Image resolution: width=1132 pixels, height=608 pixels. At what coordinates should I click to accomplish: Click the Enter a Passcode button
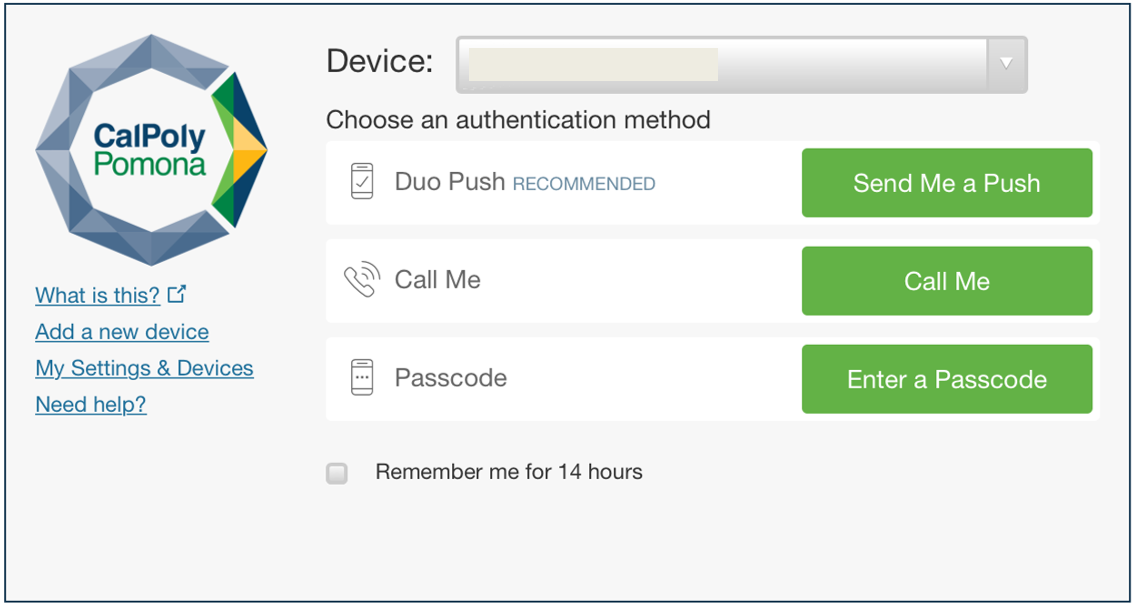(x=946, y=379)
